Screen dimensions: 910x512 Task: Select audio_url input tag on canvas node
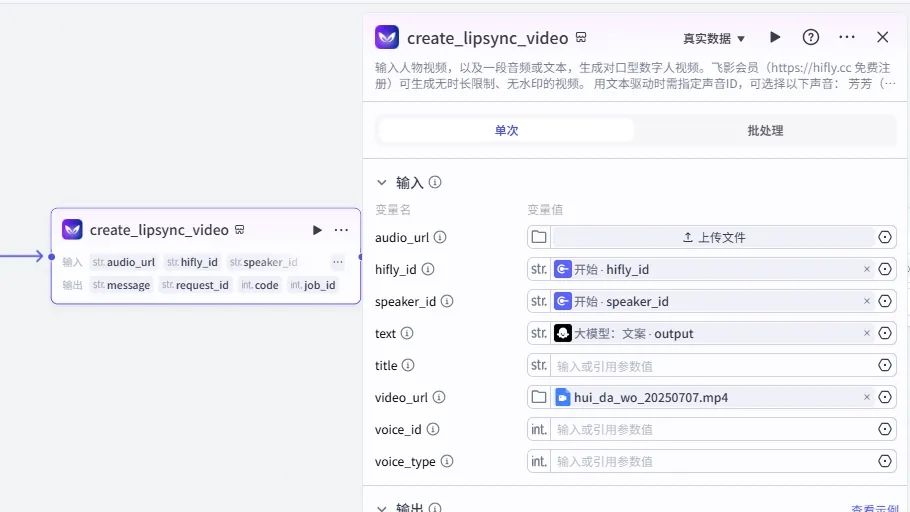[x=124, y=262]
